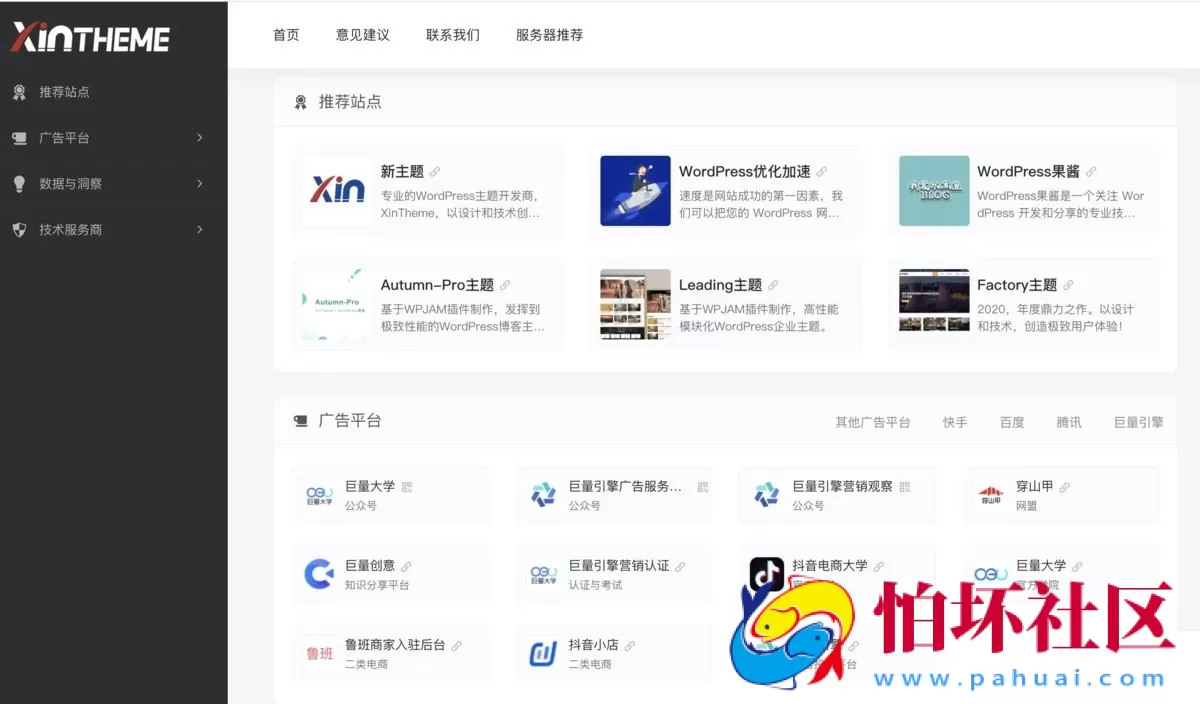
Task: Click the Autumn-Pro theme thumbnail
Action: point(335,303)
